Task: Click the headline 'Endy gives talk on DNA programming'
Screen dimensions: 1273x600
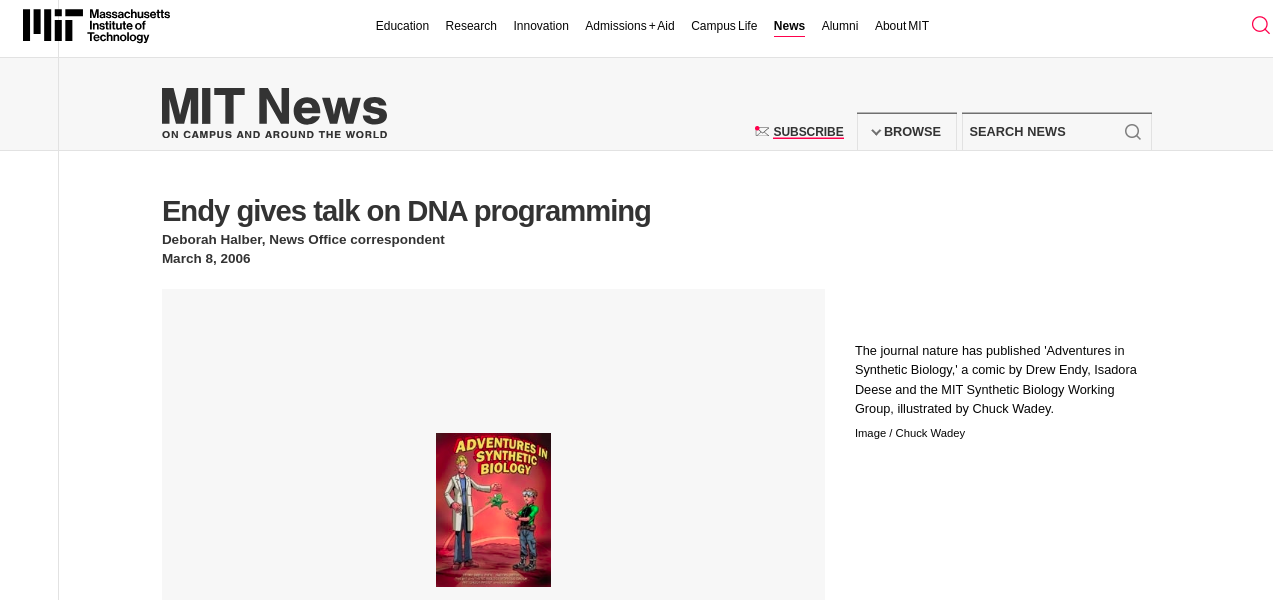Action: click(x=406, y=211)
